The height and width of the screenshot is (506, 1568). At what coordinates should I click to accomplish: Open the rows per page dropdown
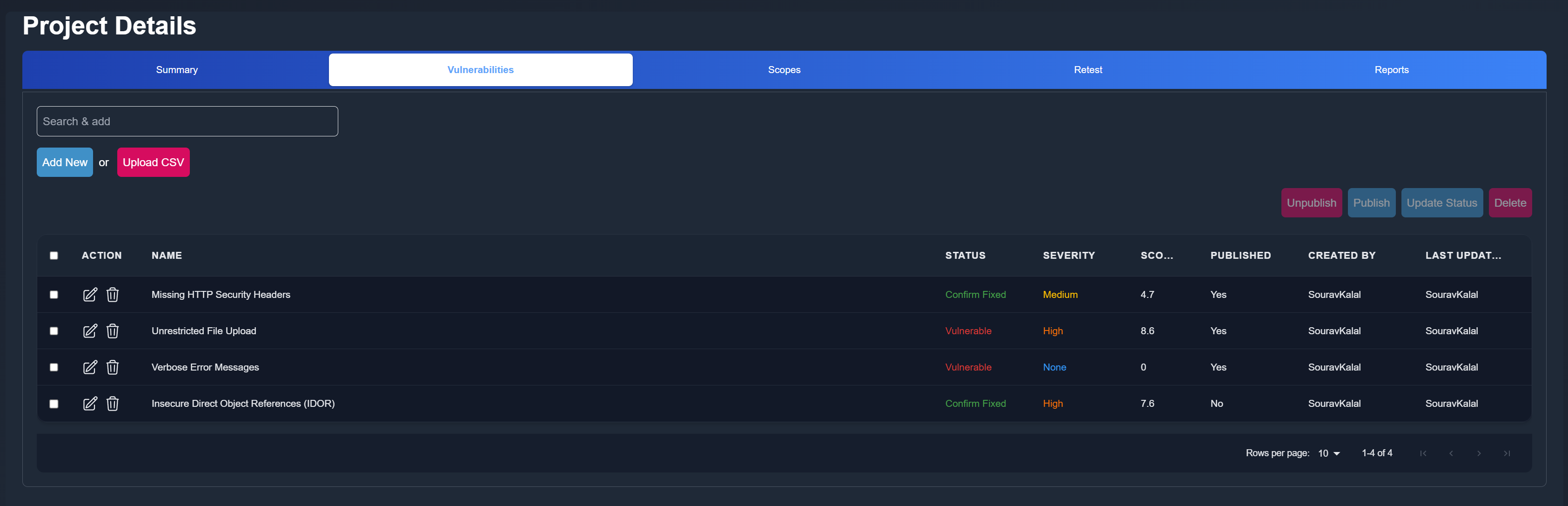coord(1329,454)
